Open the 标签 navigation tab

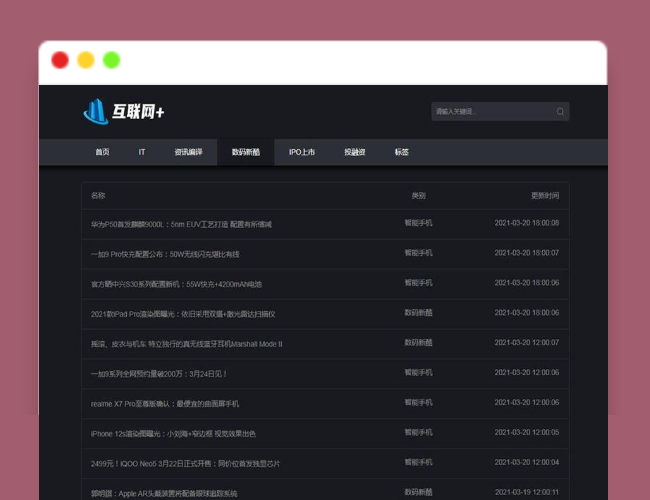pos(401,152)
